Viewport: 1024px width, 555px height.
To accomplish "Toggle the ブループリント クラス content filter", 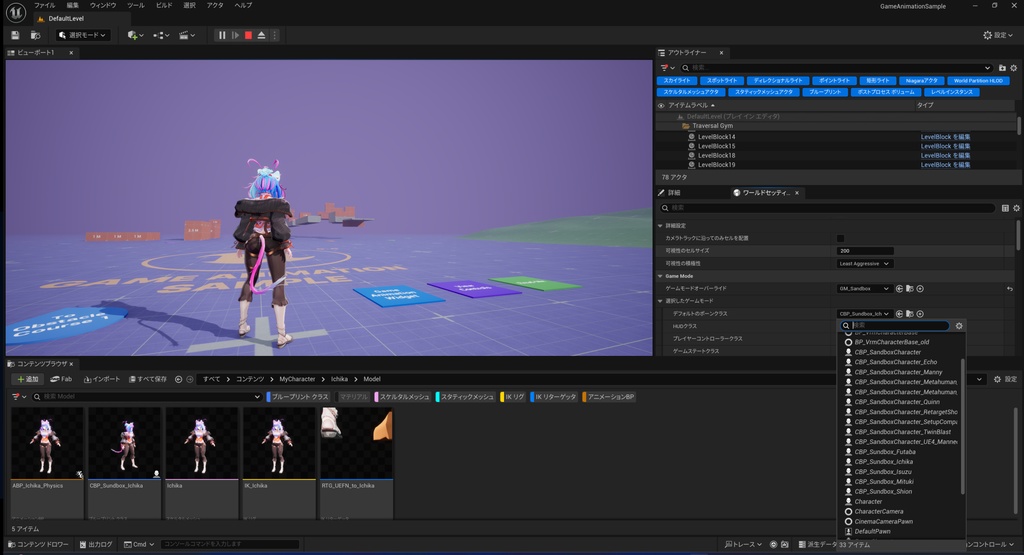I will pos(298,397).
